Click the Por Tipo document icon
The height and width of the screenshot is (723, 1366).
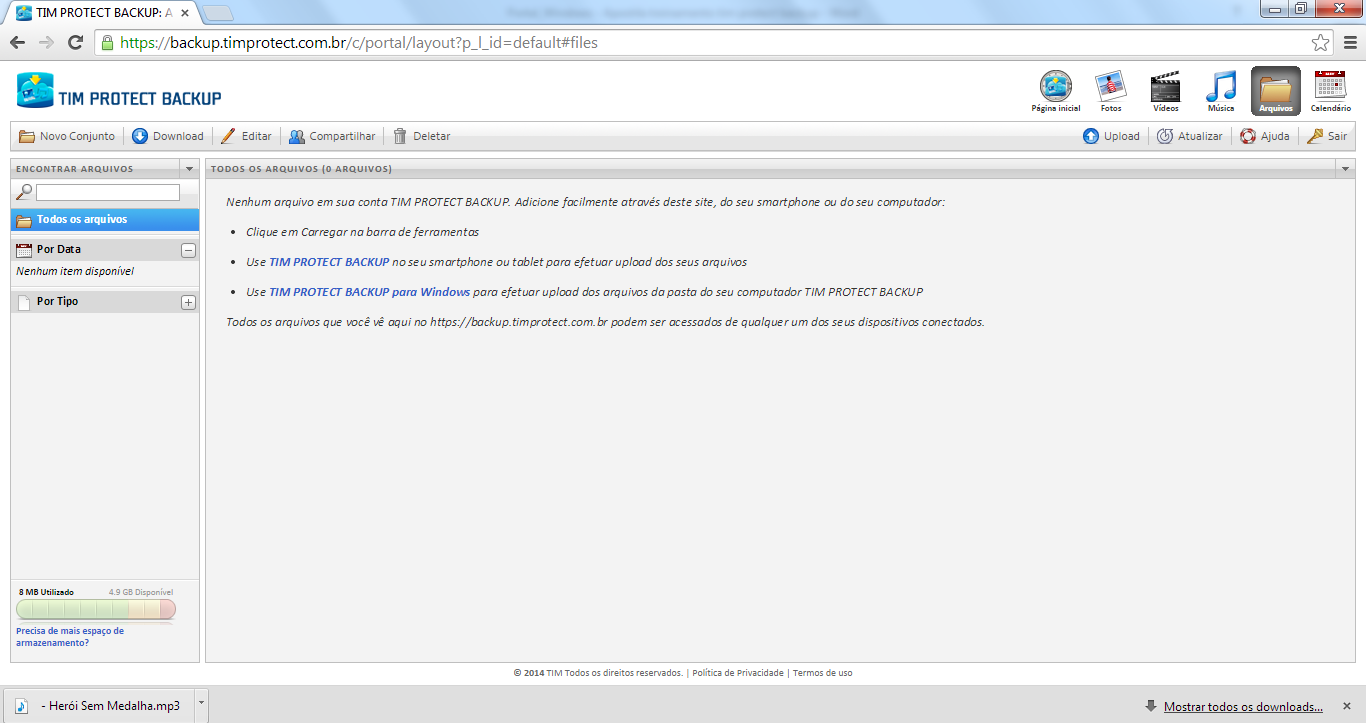click(x=24, y=302)
